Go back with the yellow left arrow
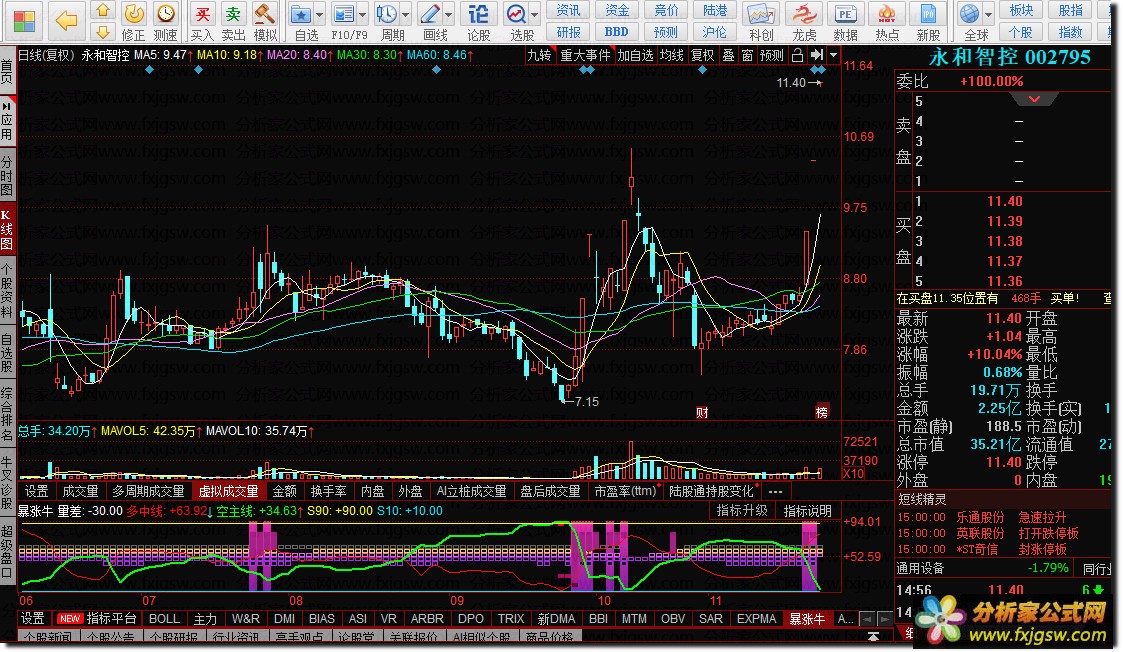This screenshot has width=1123, height=652. click(66, 20)
